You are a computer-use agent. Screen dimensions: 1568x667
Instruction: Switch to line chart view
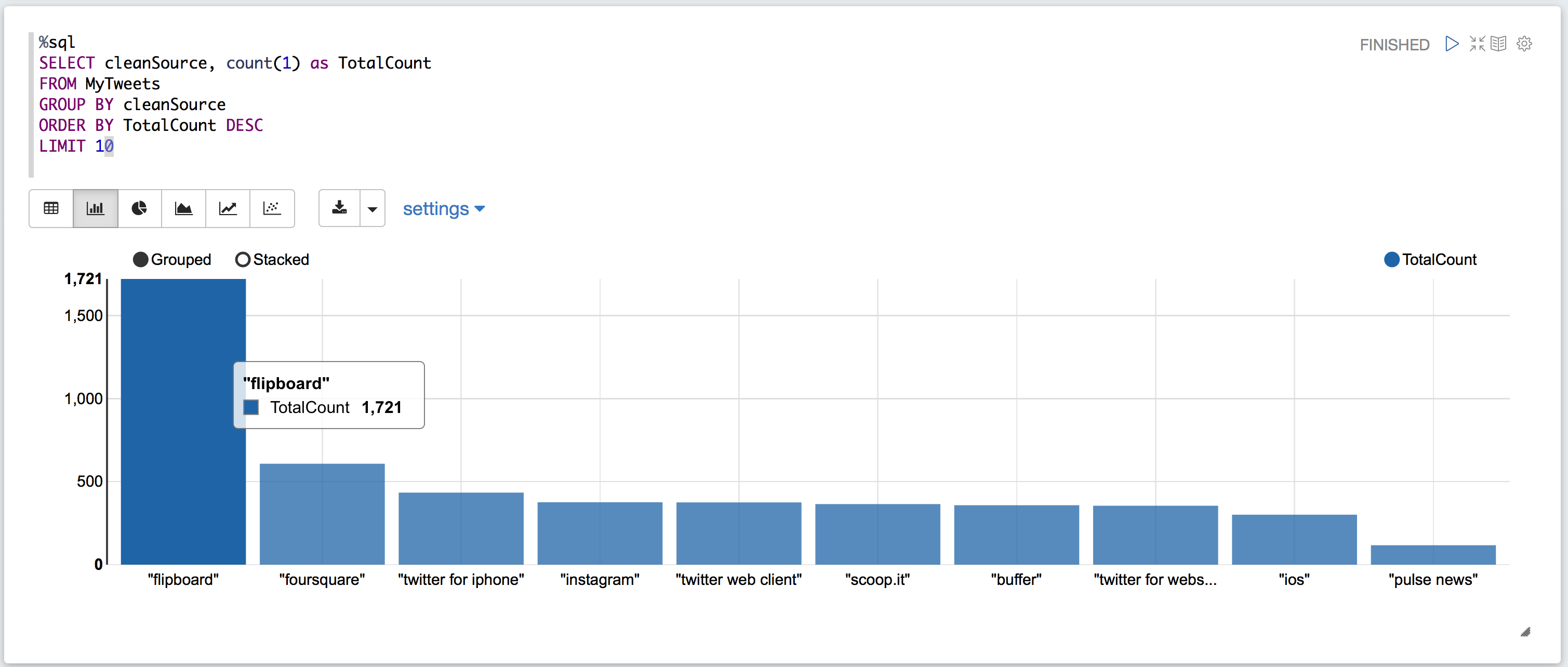coord(228,209)
